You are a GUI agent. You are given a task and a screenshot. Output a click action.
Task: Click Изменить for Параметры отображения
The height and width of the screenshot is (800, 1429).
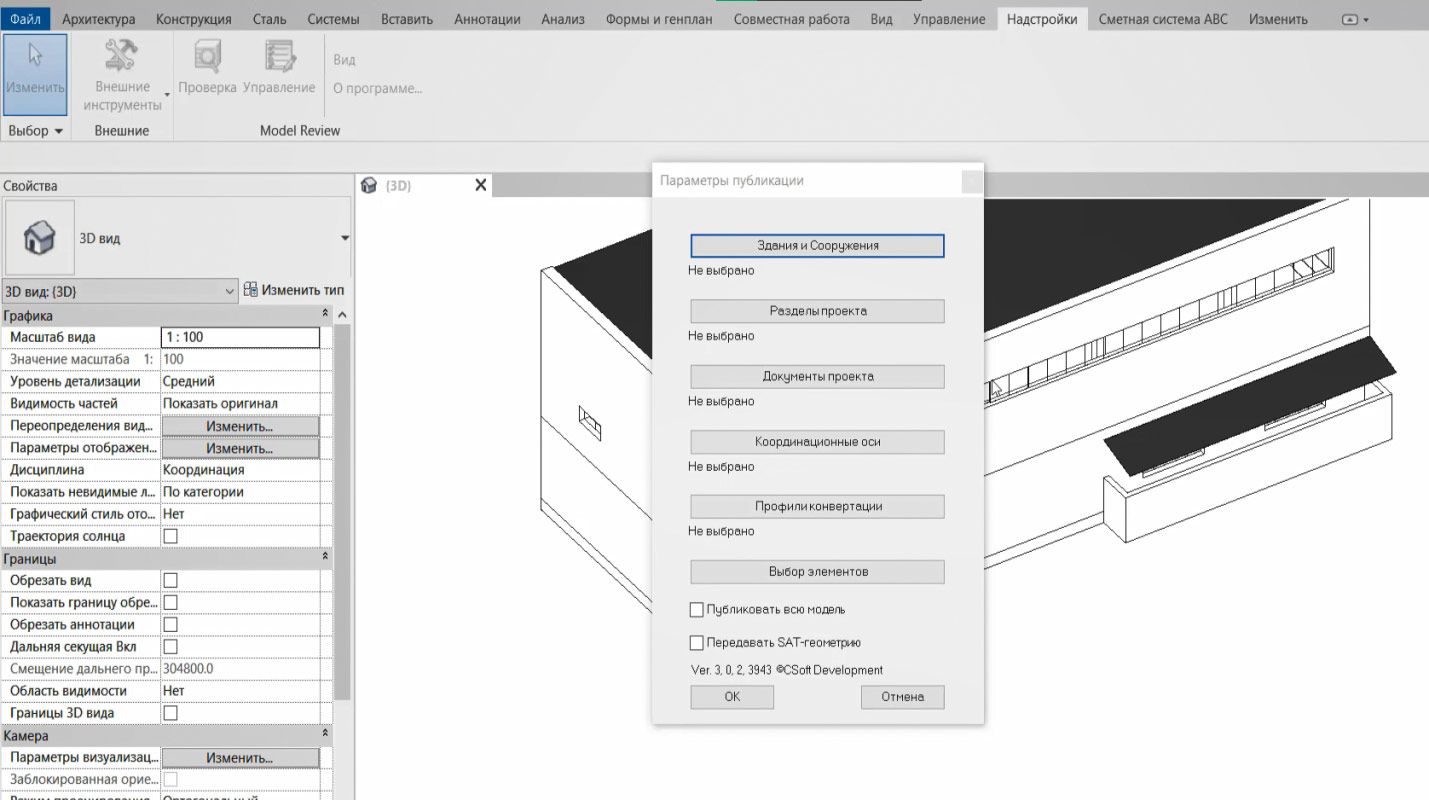tap(240, 448)
